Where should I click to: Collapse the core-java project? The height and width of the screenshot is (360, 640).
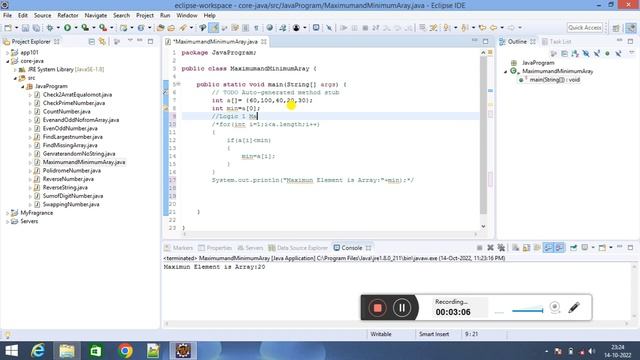(7, 61)
